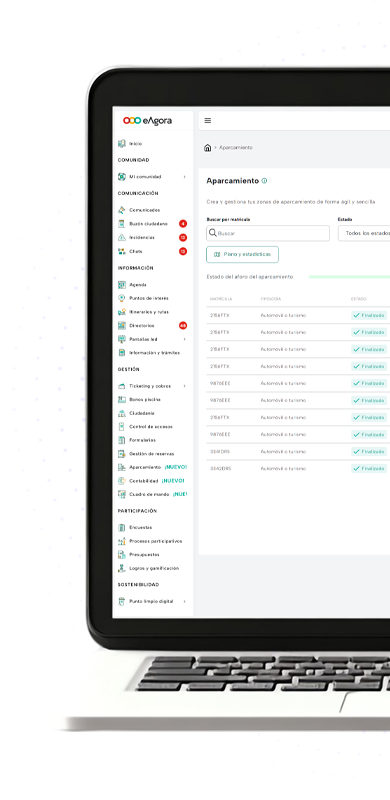390x800 pixels.
Task: Click the Procesos participativos icon
Action: (x=121, y=541)
